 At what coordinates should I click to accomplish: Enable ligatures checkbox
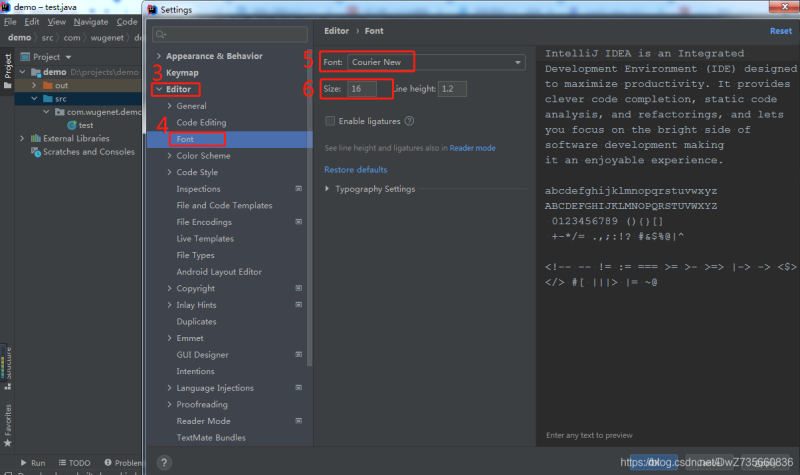click(330, 121)
